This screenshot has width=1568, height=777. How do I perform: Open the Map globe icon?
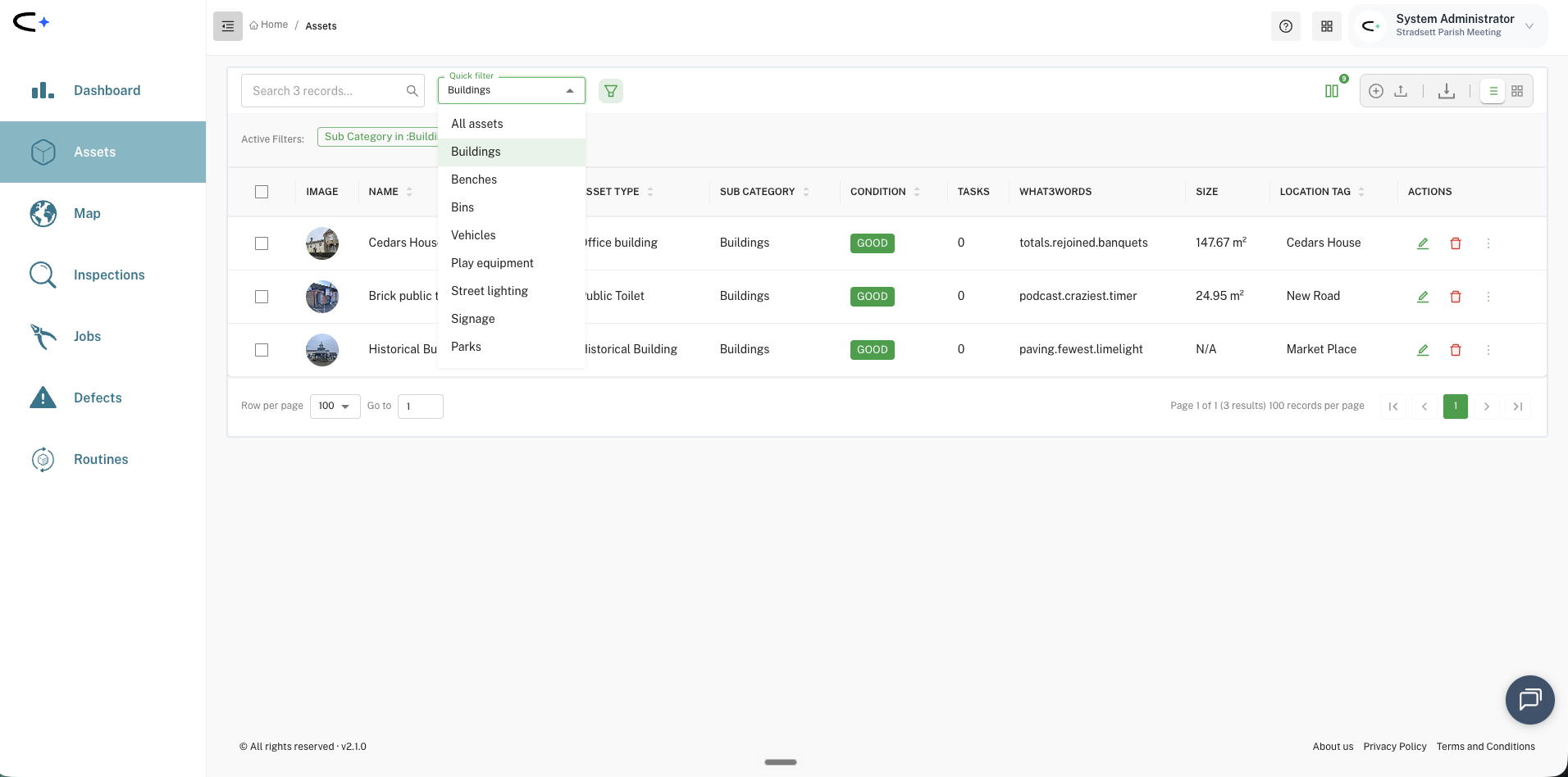[43, 213]
